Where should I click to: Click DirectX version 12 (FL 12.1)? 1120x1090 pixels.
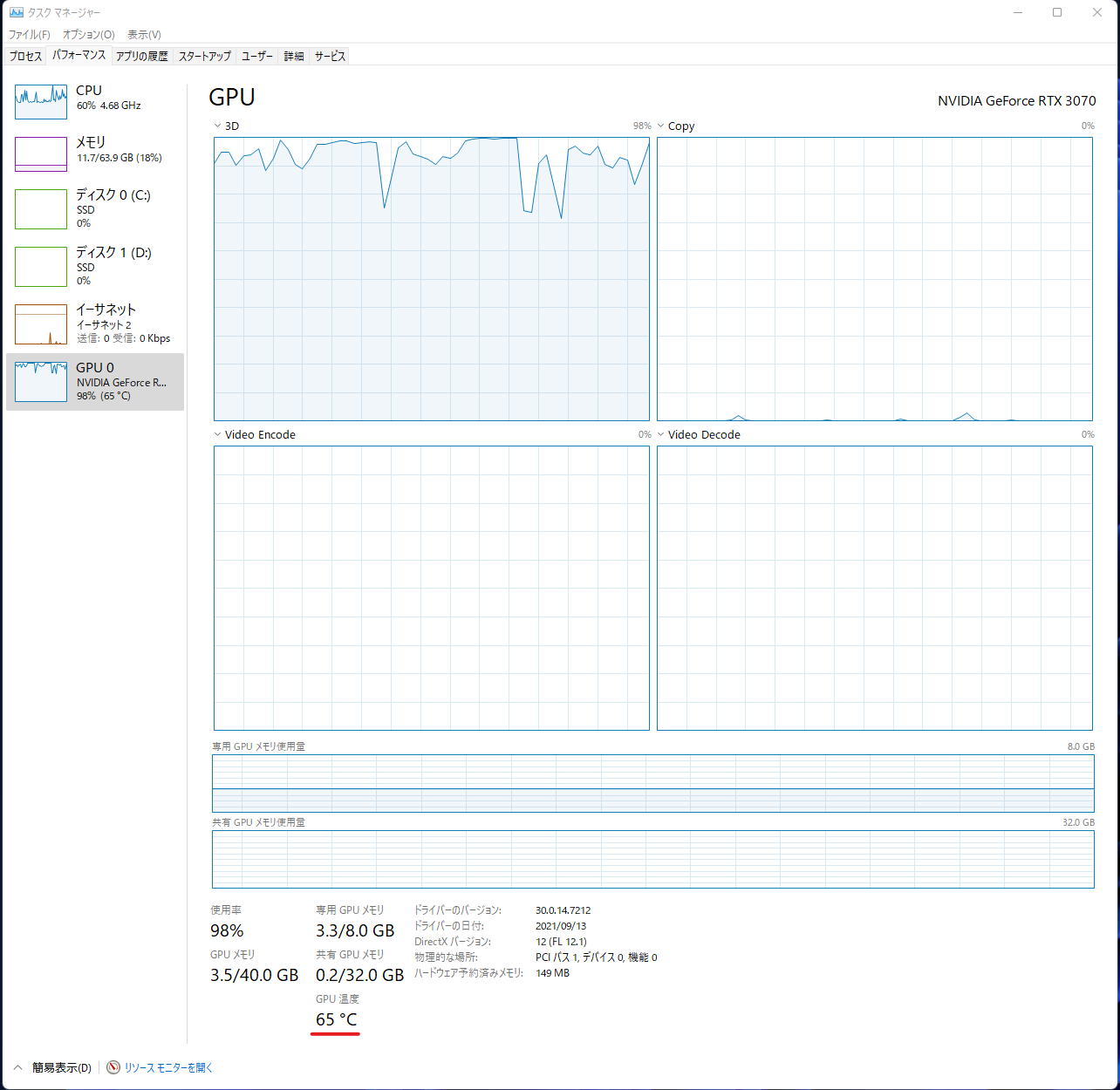[x=561, y=942]
